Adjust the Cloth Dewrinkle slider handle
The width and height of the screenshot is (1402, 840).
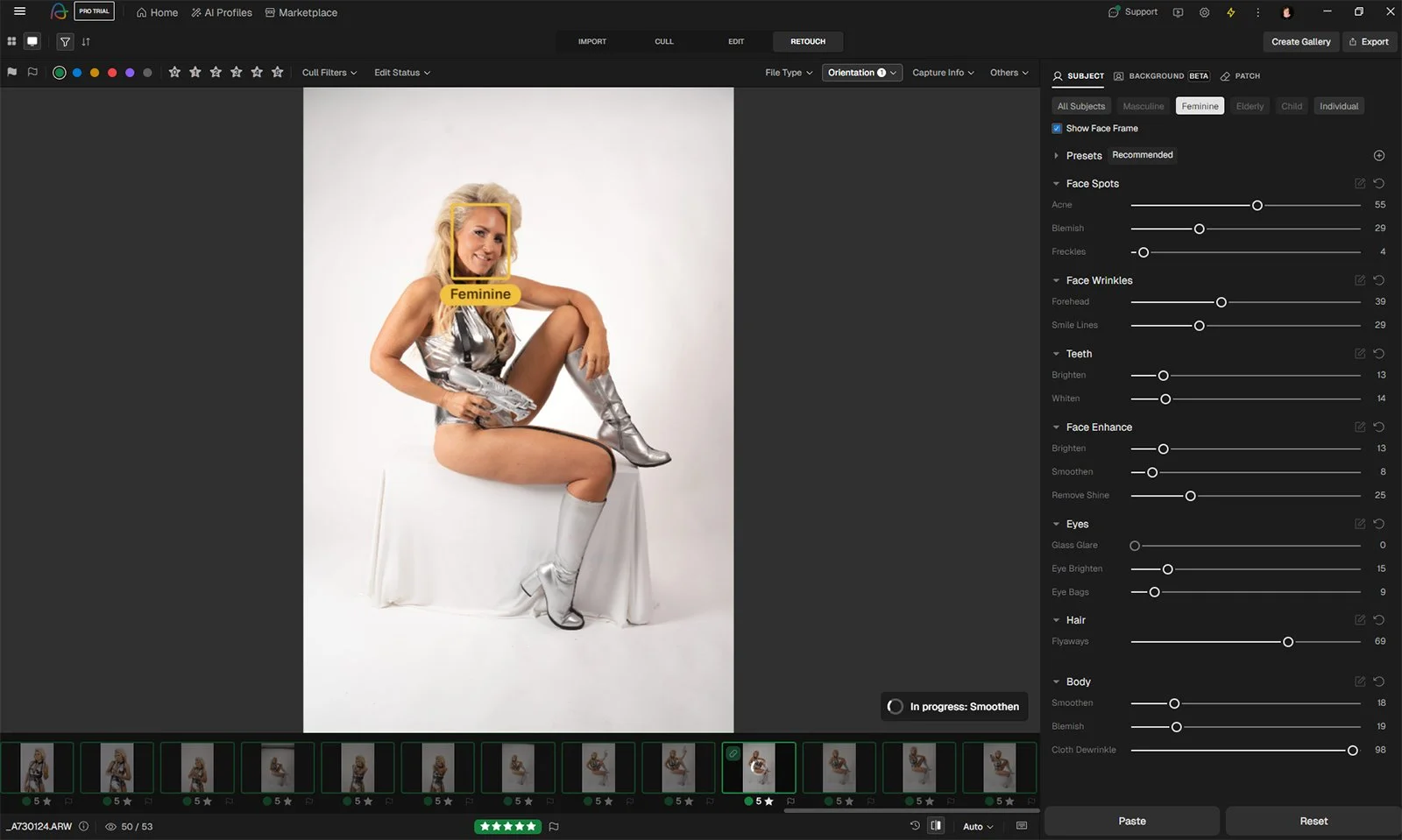click(x=1353, y=751)
